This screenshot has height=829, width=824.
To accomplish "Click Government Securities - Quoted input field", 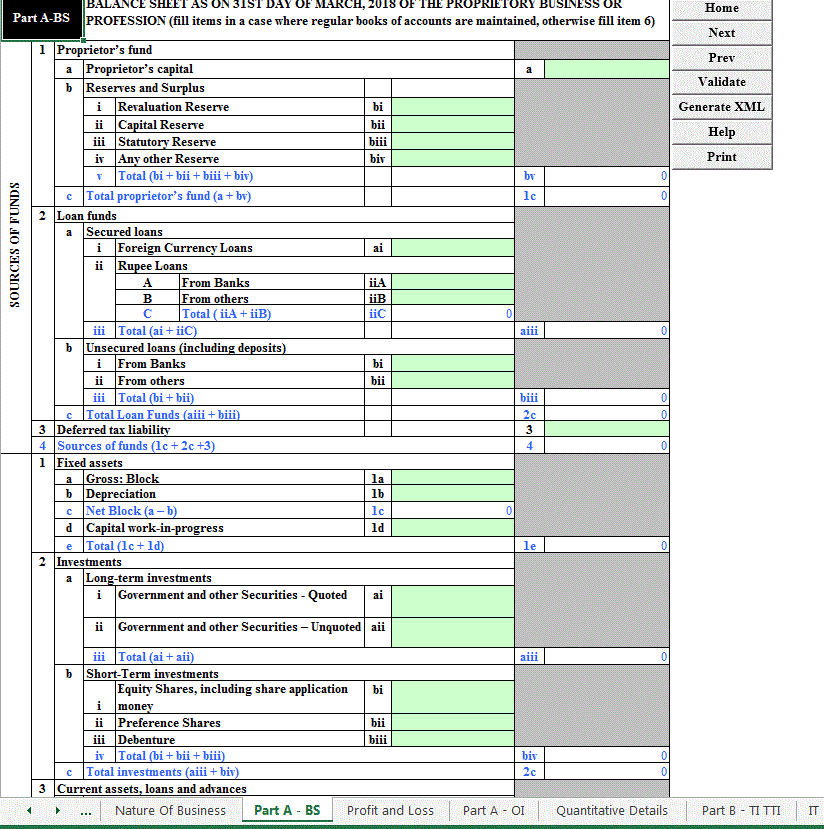I will 452,601.
